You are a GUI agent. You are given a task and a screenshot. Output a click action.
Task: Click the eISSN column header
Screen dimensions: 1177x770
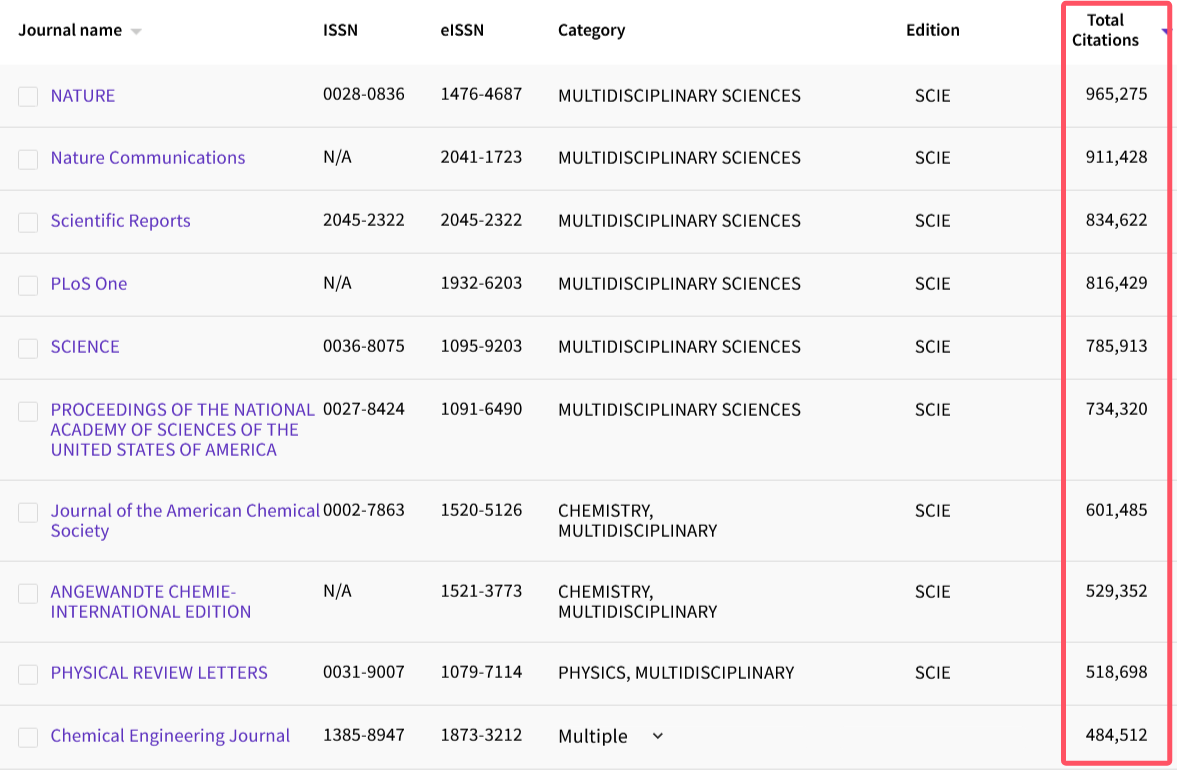click(x=462, y=30)
